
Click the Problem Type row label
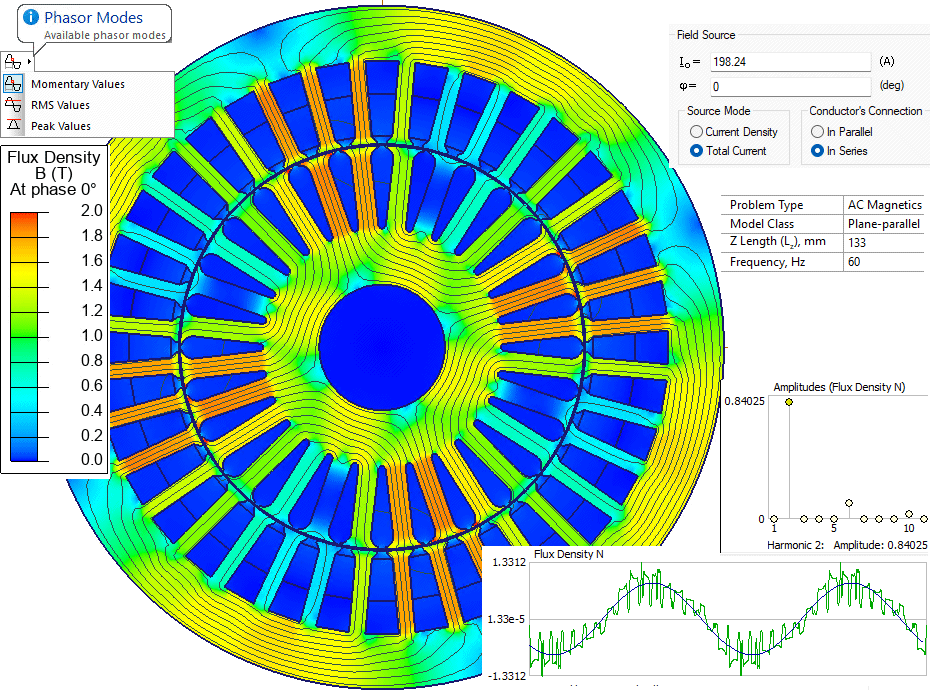click(766, 205)
